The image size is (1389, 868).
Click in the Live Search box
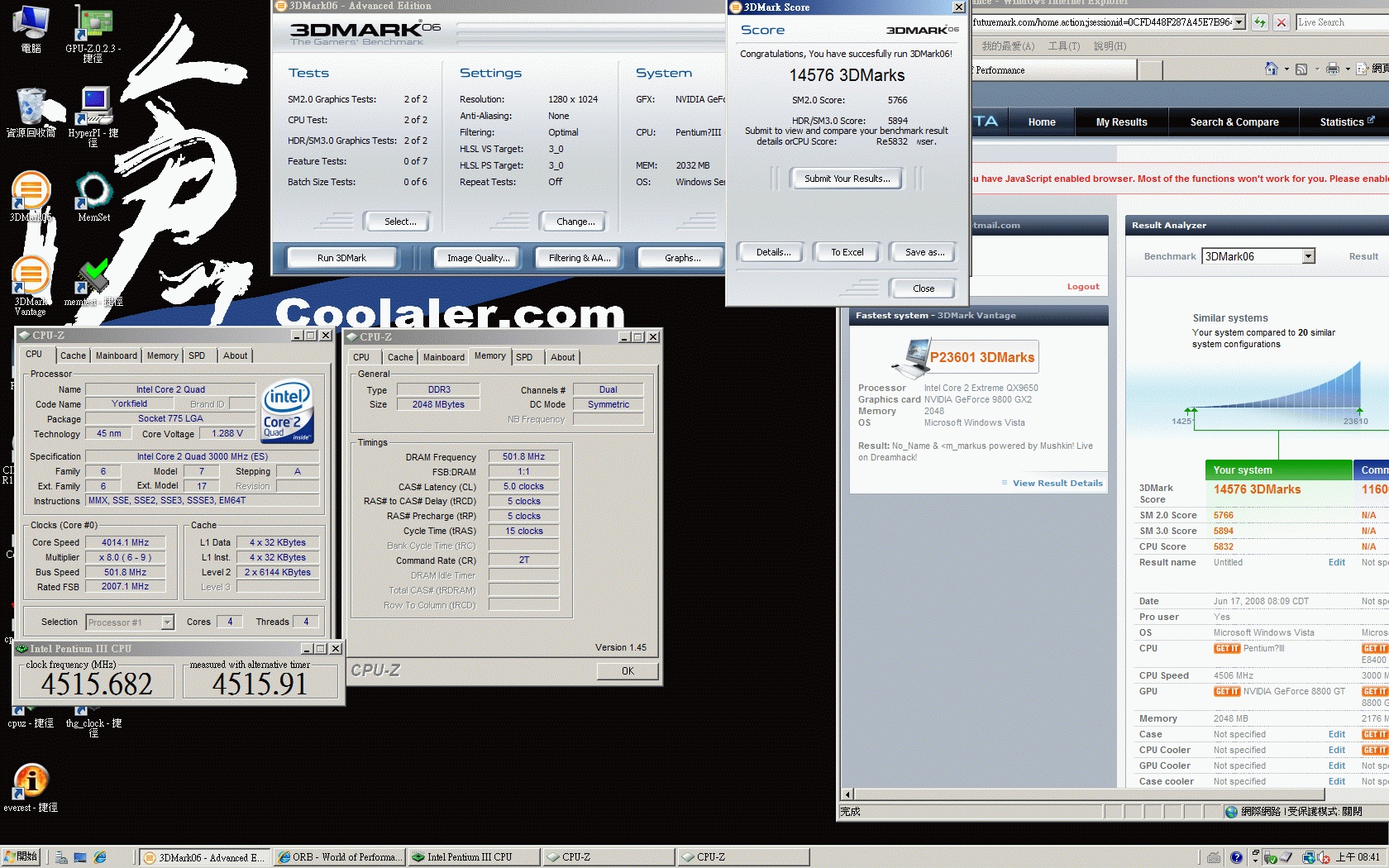click(x=1342, y=22)
